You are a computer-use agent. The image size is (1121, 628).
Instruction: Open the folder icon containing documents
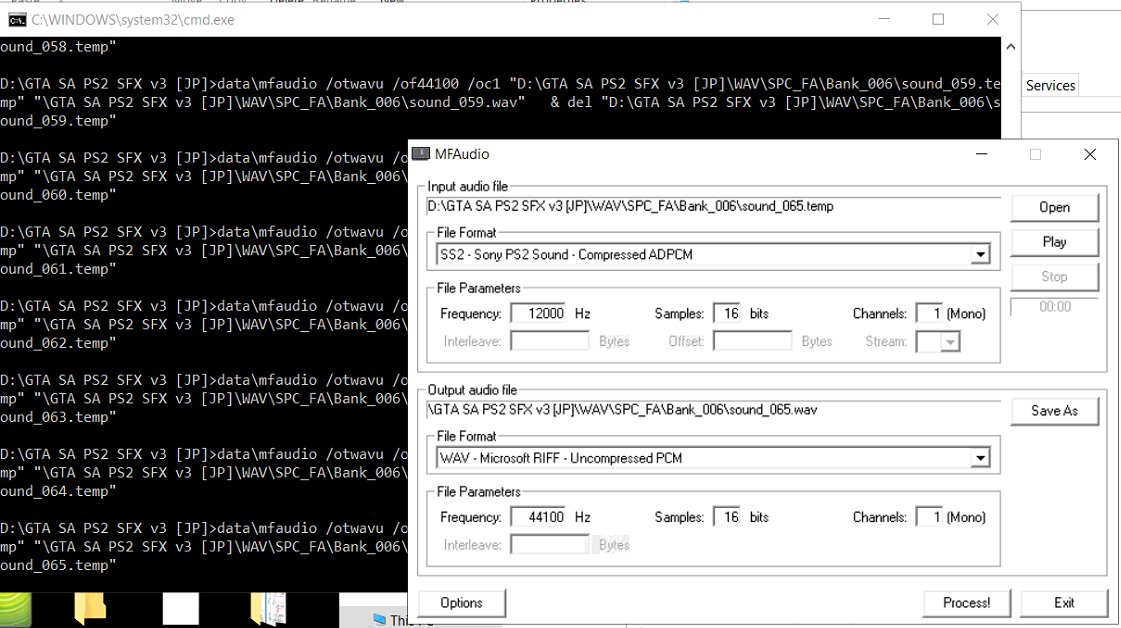pyautogui.click(x=268, y=609)
